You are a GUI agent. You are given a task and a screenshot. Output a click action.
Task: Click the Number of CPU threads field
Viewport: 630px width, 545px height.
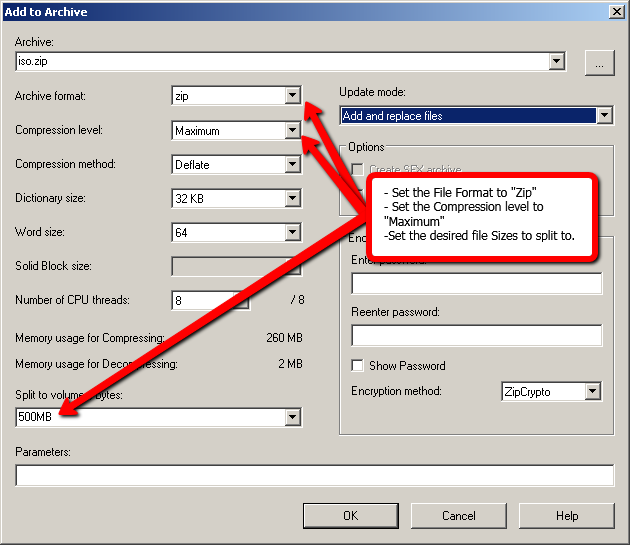click(205, 300)
